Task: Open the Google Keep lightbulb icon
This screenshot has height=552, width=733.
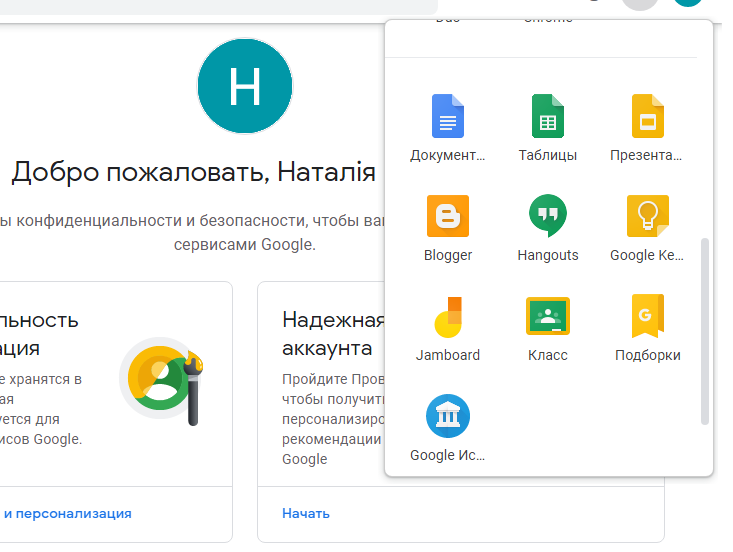Action: (647, 216)
